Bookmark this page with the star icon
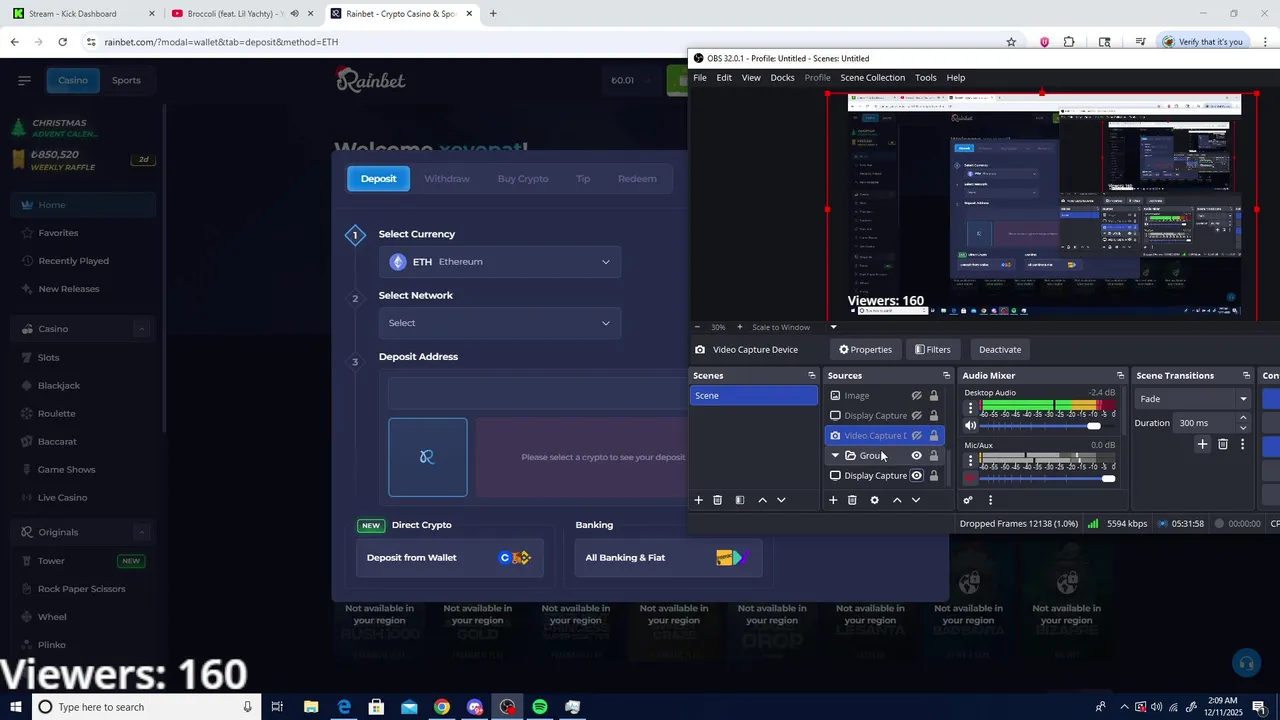Screen dimensions: 1280x720 (1011, 42)
